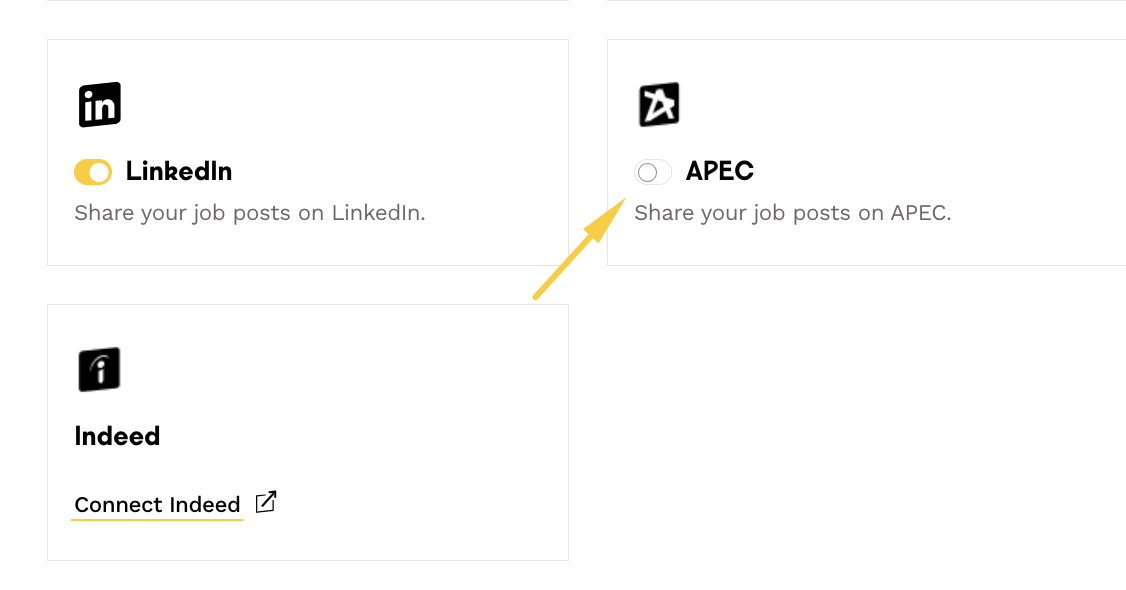Click the tail end of the yellow arrow
The width and height of the screenshot is (1126, 590).
537,296
